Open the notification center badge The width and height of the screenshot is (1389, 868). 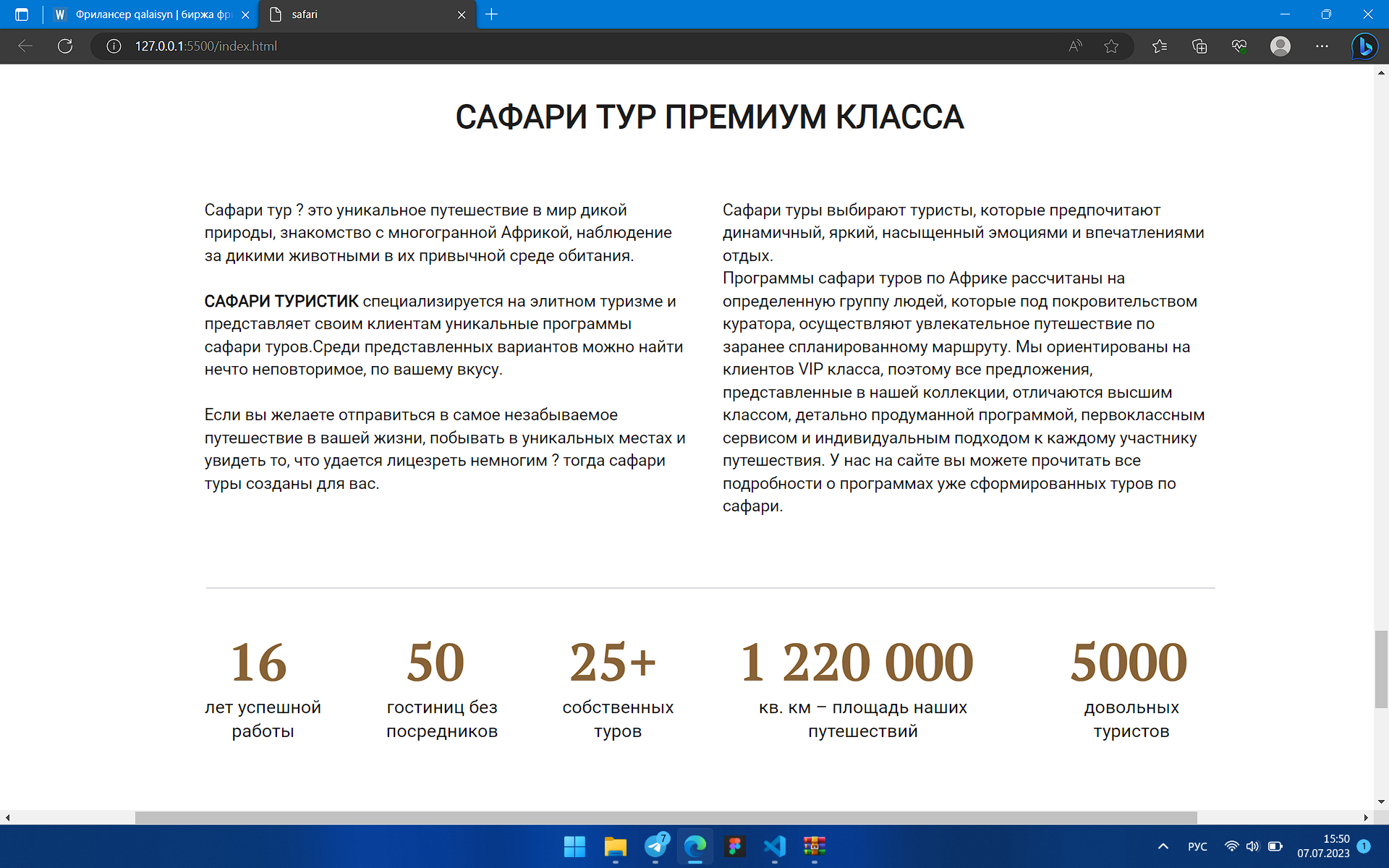click(x=1364, y=846)
